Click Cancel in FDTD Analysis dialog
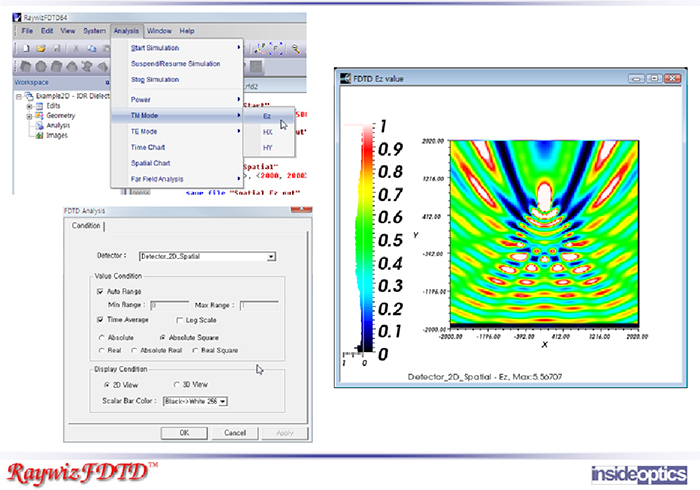This screenshot has width=700, height=490. coord(235,433)
